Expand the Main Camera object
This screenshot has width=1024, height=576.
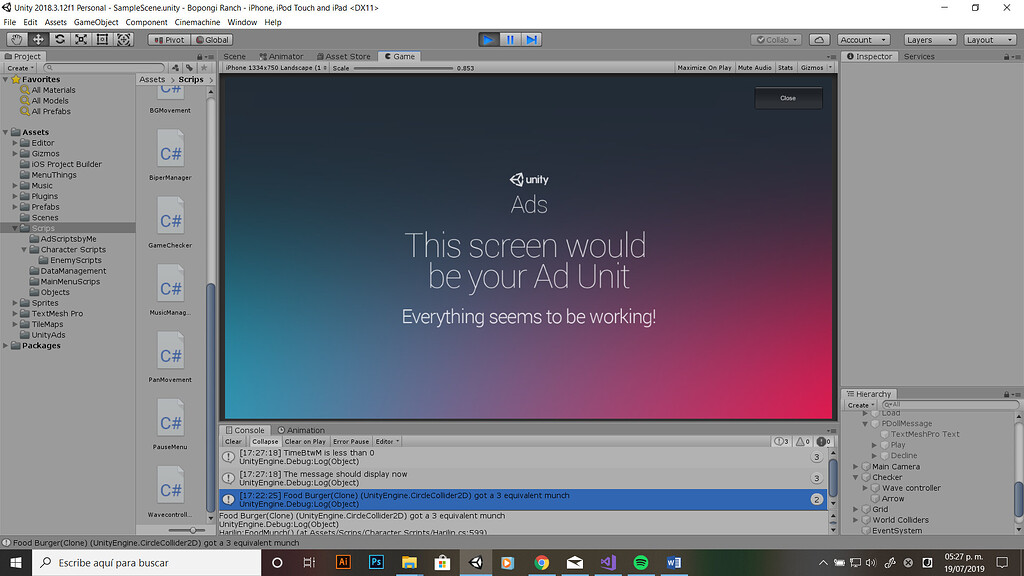pos(856,466)
